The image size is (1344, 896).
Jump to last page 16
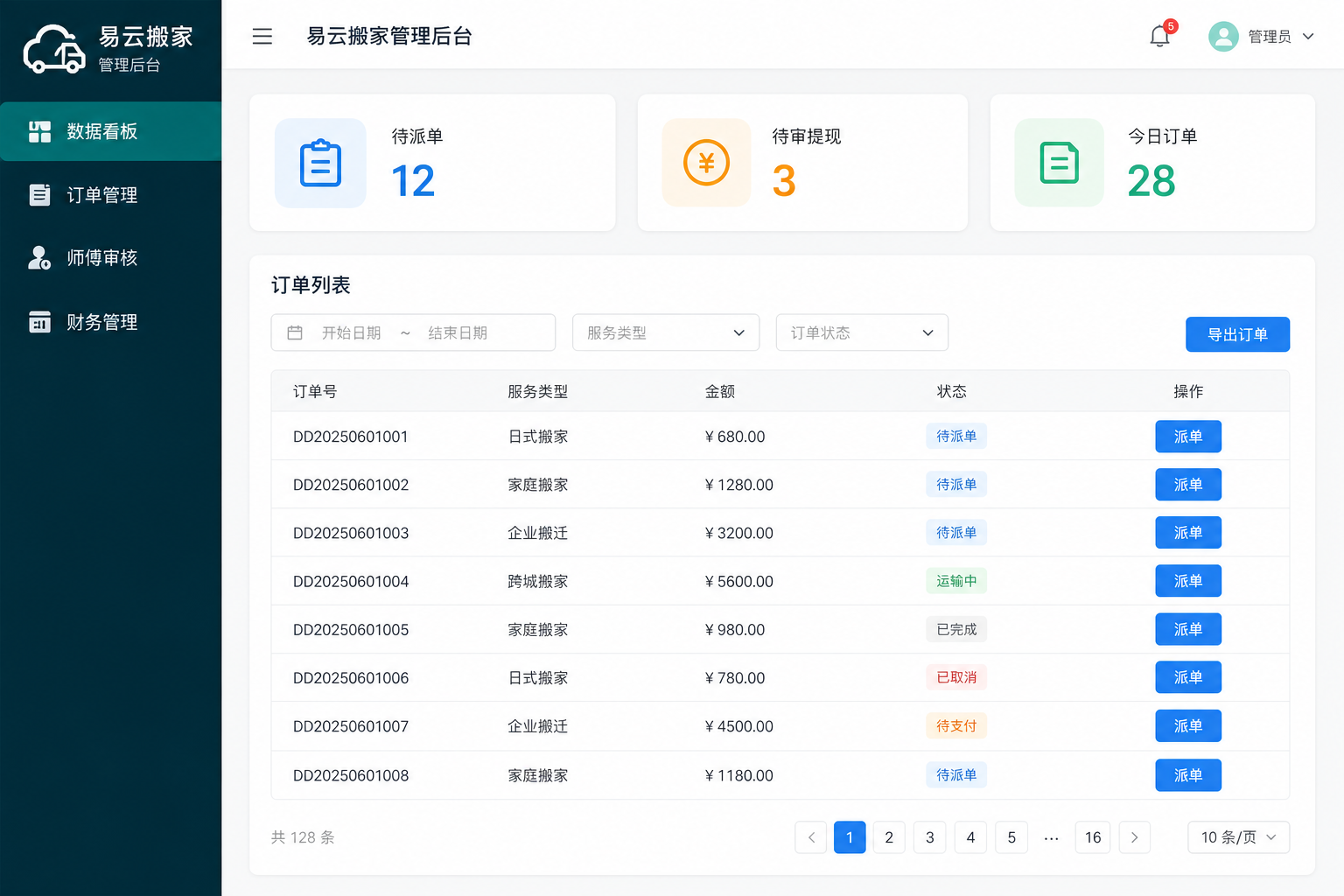coord(1093,837)
